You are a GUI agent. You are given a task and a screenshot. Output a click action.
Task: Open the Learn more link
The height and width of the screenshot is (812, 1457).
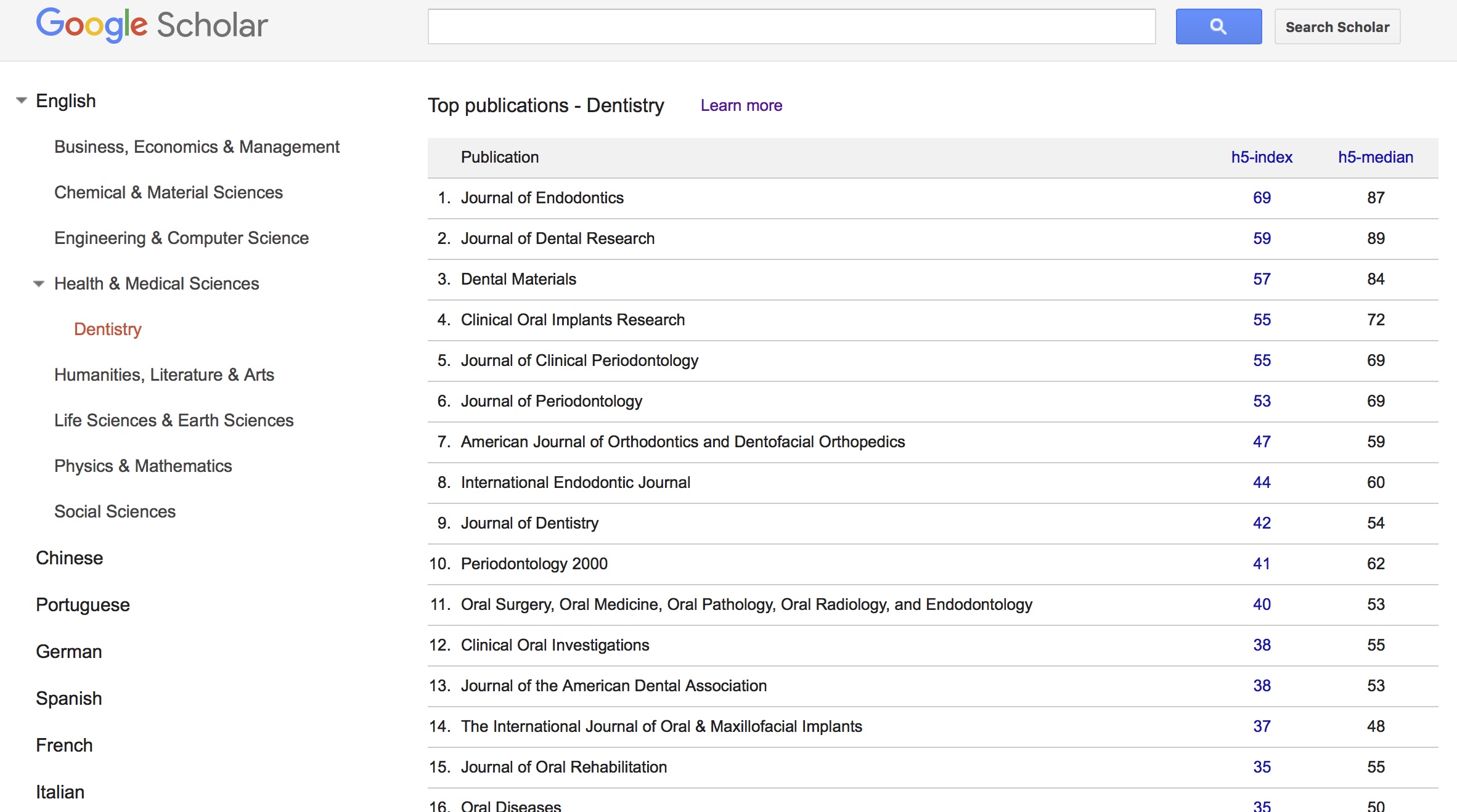coord(741,105)
